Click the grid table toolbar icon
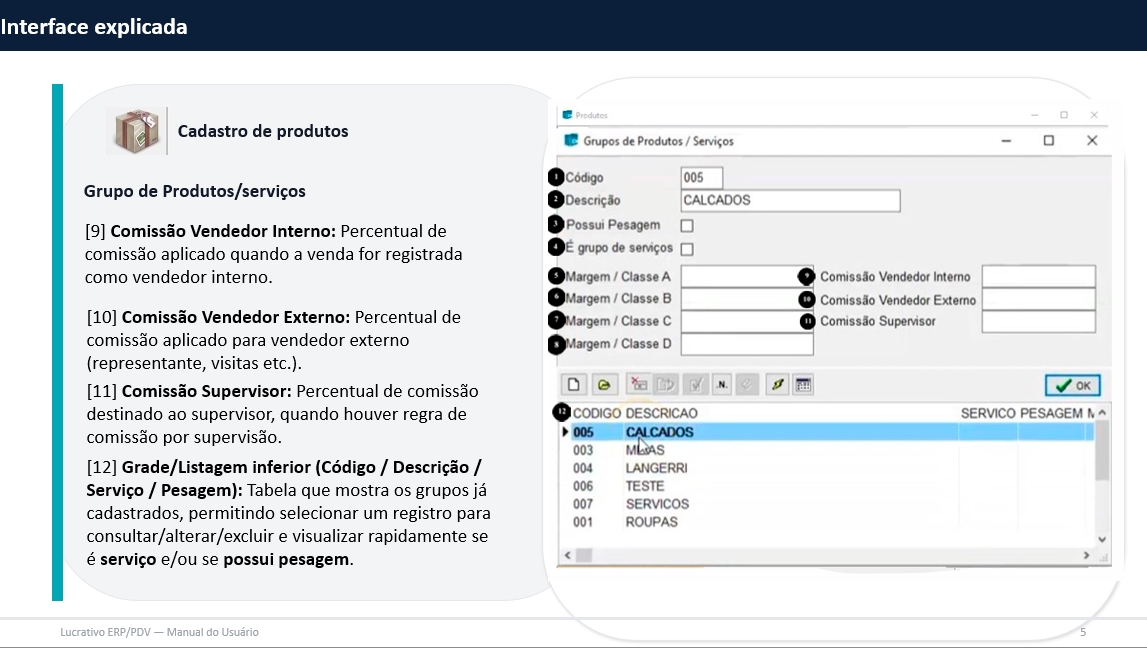This screenshot has height=648, width=1147. tap(803, 385)
